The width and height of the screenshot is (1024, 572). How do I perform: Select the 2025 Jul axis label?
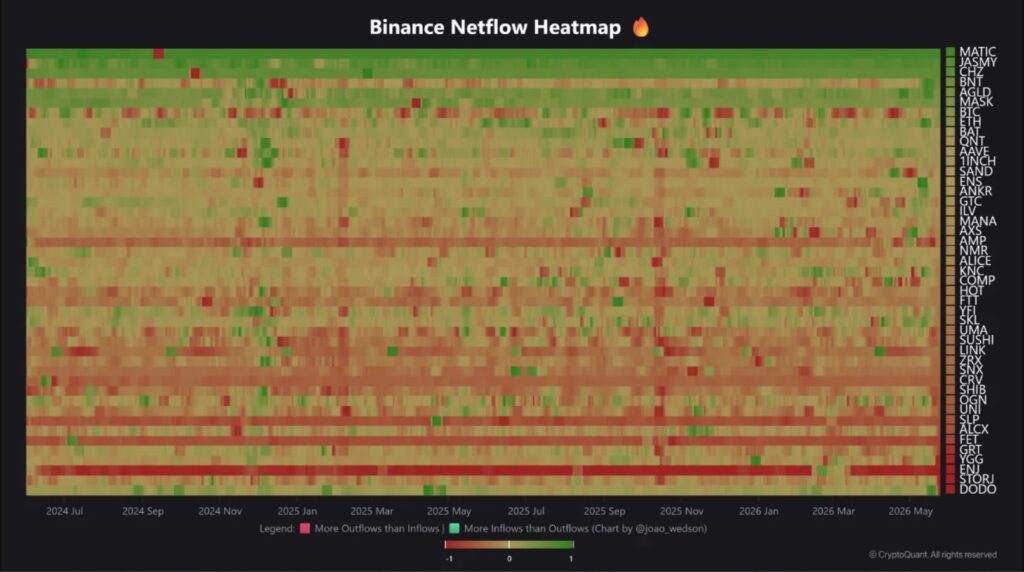pyautogui.click(x=526, y=511)
